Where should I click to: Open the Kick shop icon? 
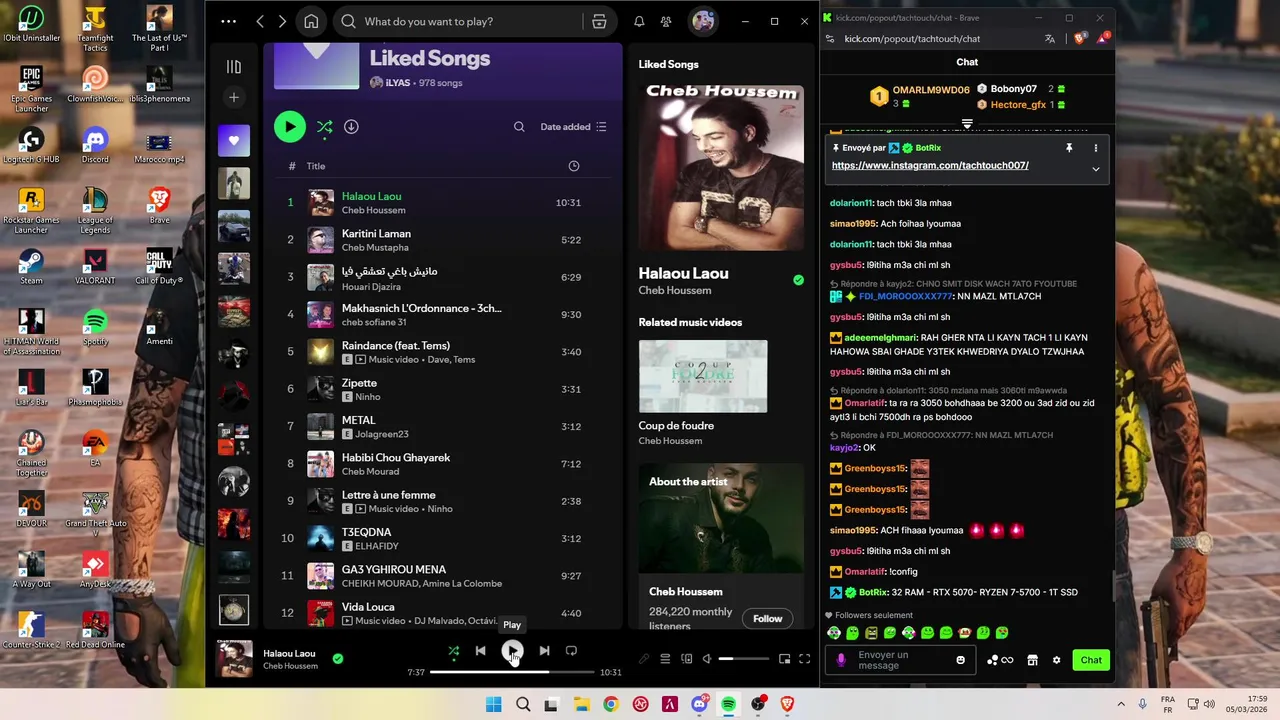1032,660
